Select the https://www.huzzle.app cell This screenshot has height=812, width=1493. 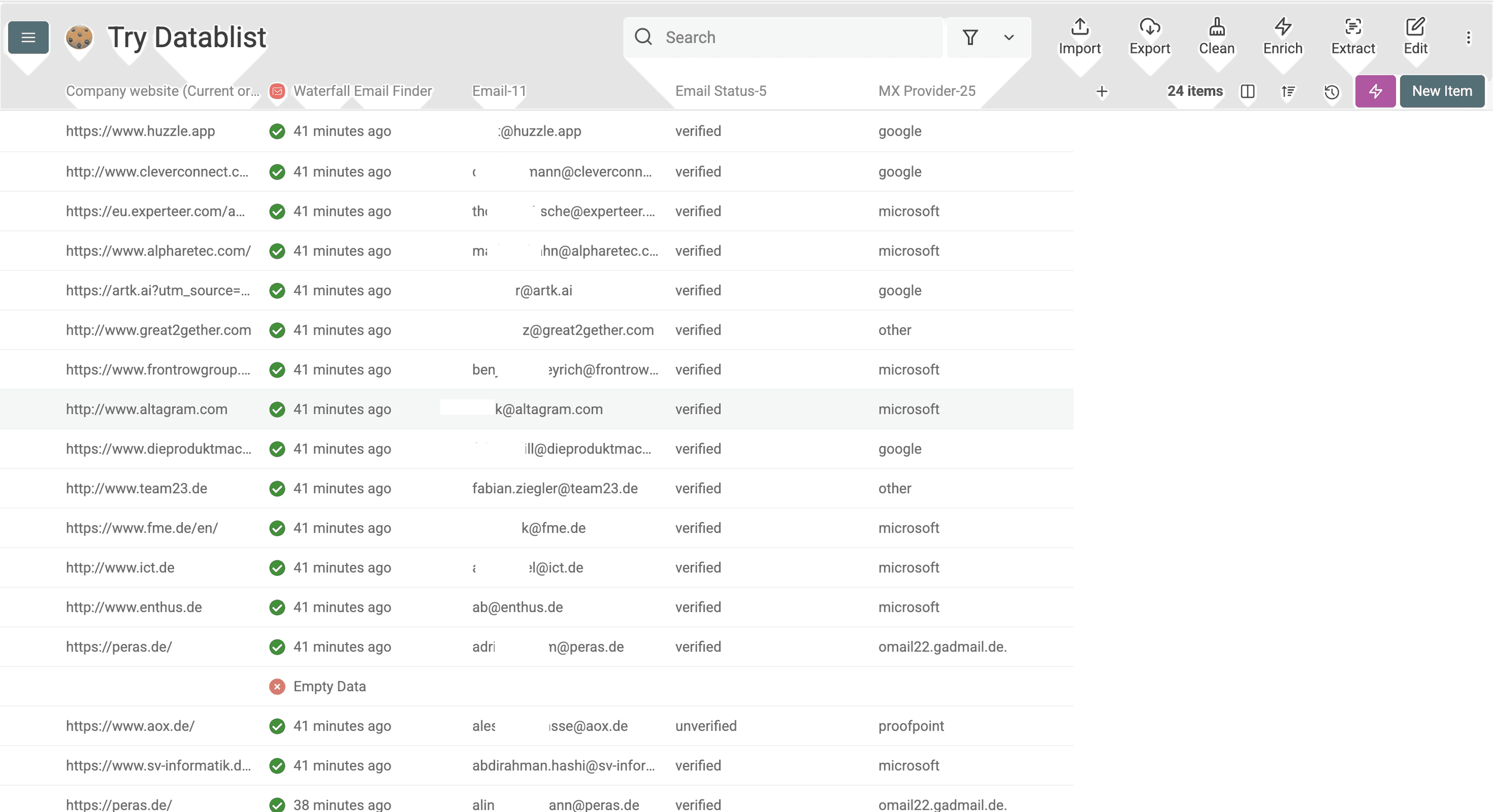coord(140,131)
